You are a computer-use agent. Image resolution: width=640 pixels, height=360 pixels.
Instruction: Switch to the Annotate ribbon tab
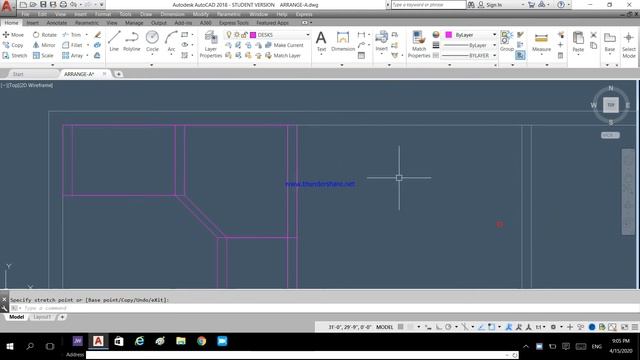click(x=57, y=23)
